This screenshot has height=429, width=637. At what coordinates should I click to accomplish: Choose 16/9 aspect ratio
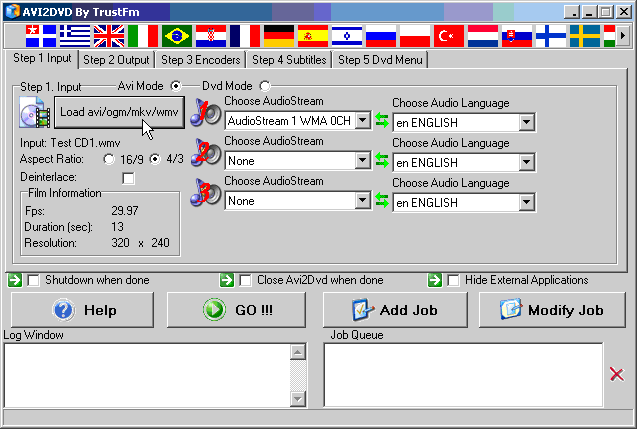tap(109, 159)
